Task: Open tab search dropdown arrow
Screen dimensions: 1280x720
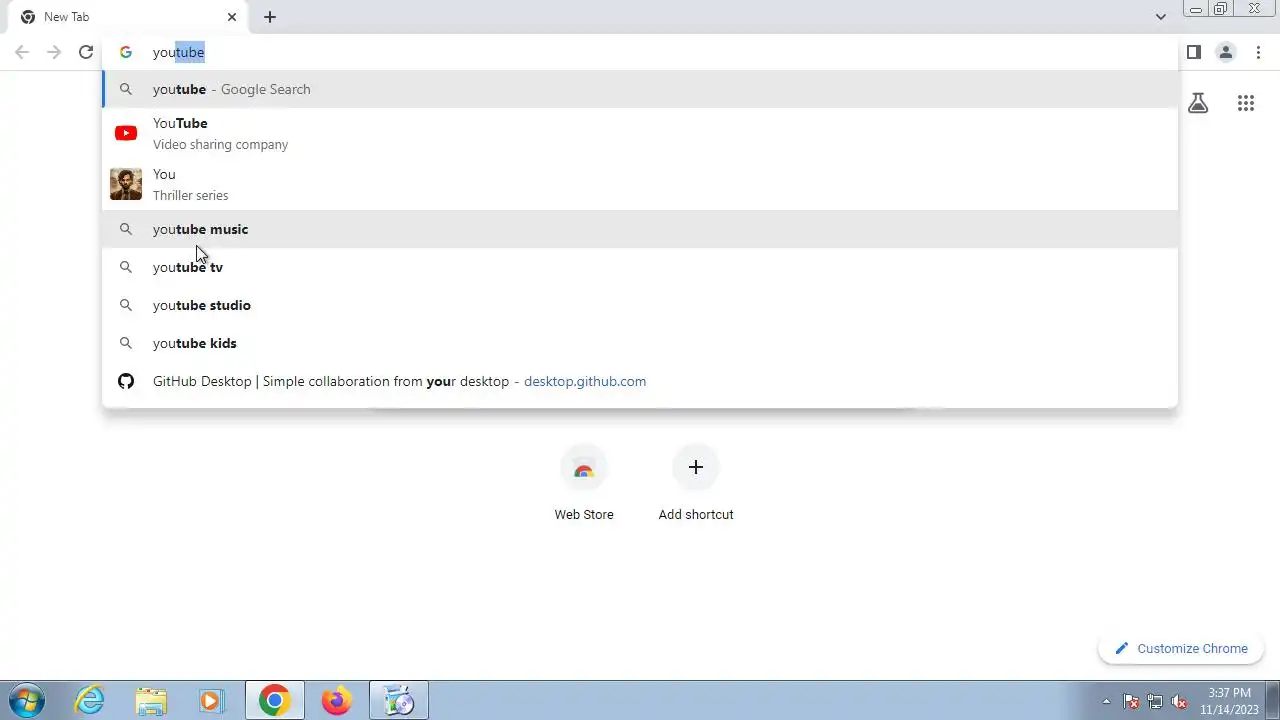Action: coord(1160,17)
